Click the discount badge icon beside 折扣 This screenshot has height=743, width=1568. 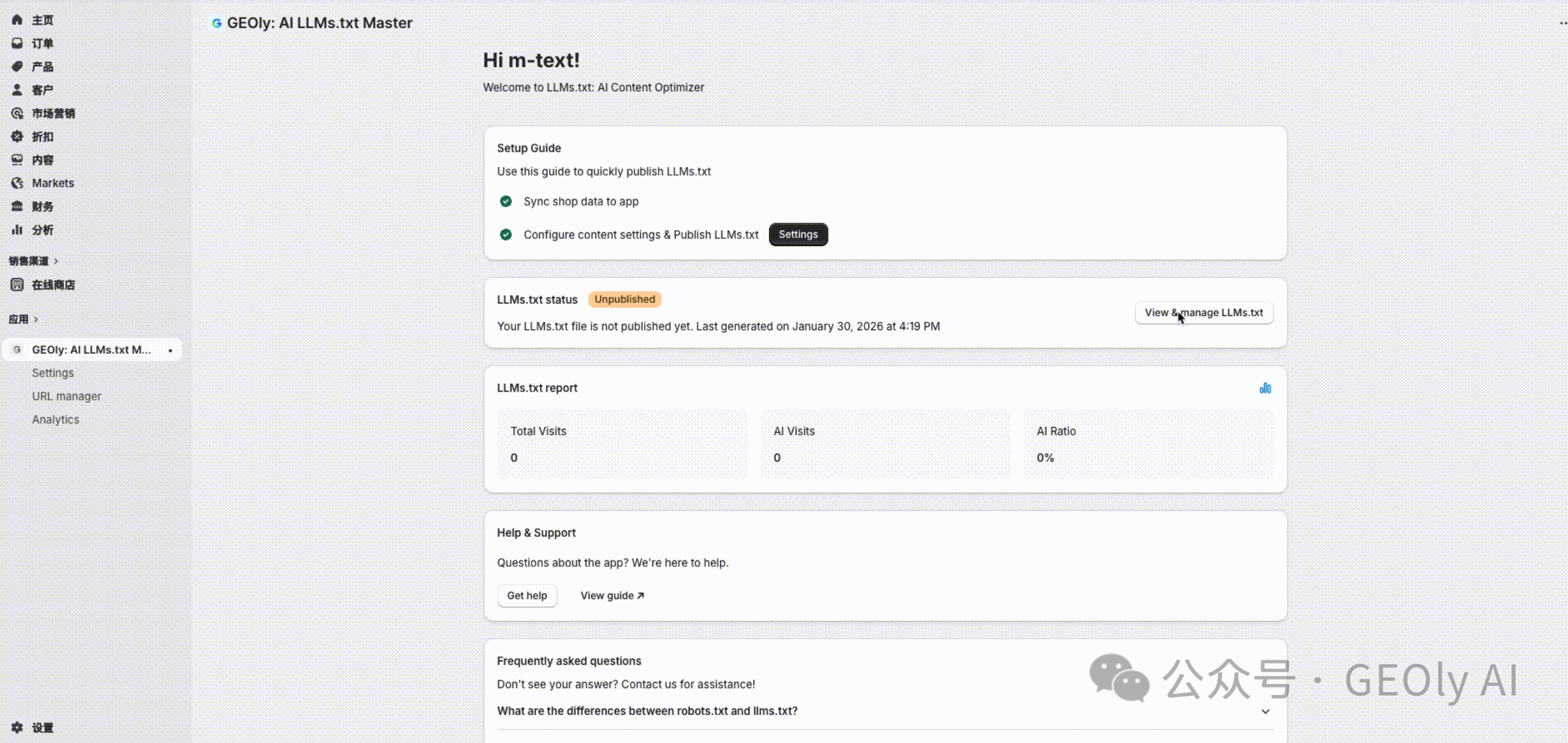click(x=17, y=136)
